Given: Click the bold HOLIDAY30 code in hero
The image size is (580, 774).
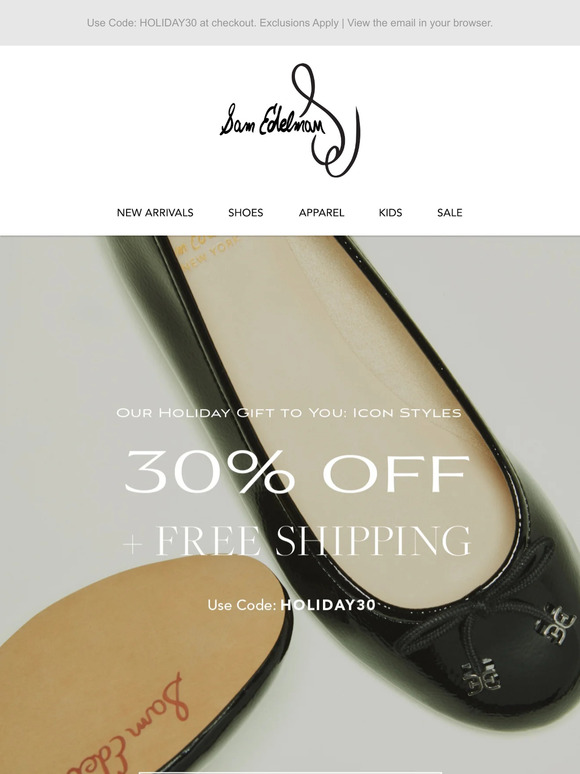Looking at the screenshot, I should [328, 605].
